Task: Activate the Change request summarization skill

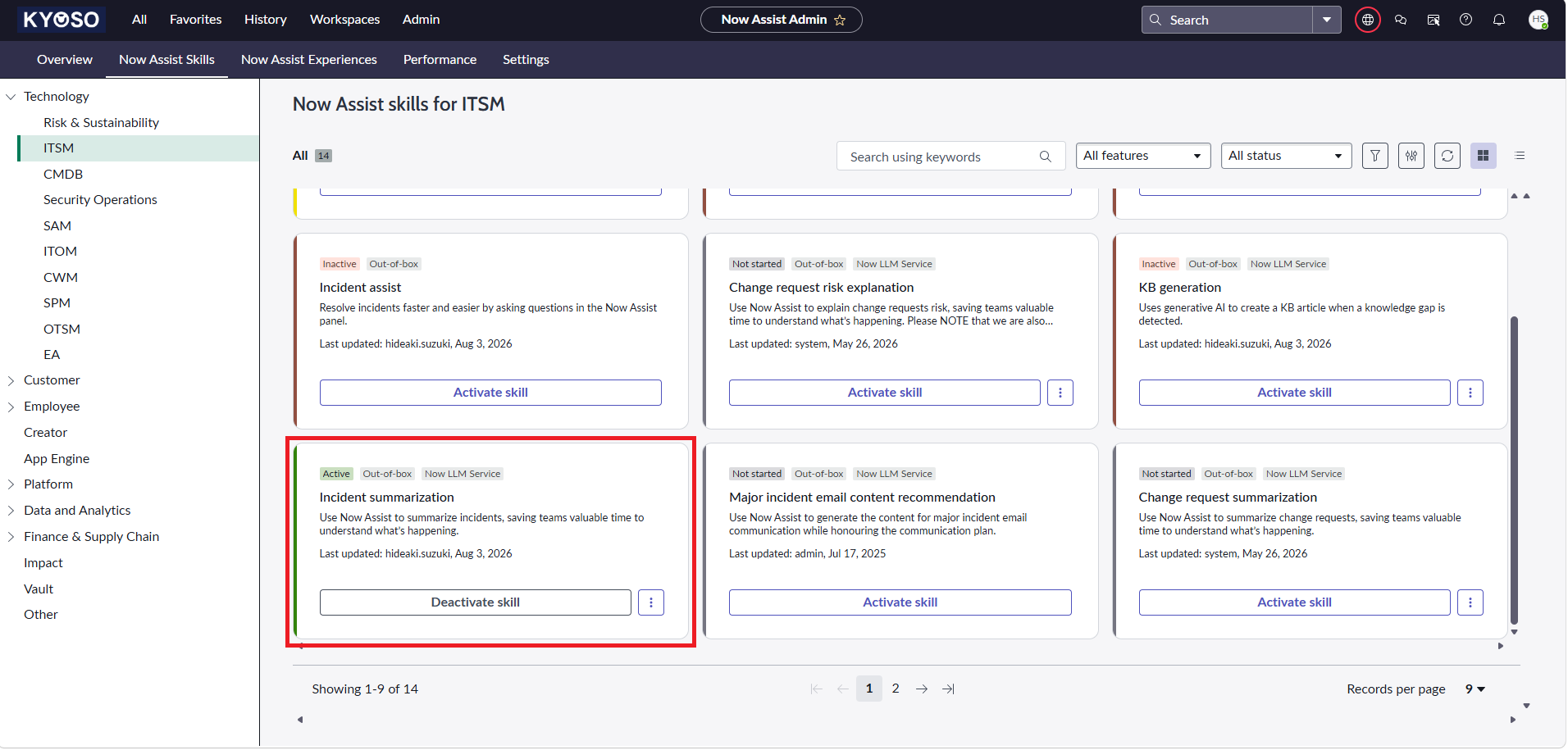Action: pos(1294,602)
